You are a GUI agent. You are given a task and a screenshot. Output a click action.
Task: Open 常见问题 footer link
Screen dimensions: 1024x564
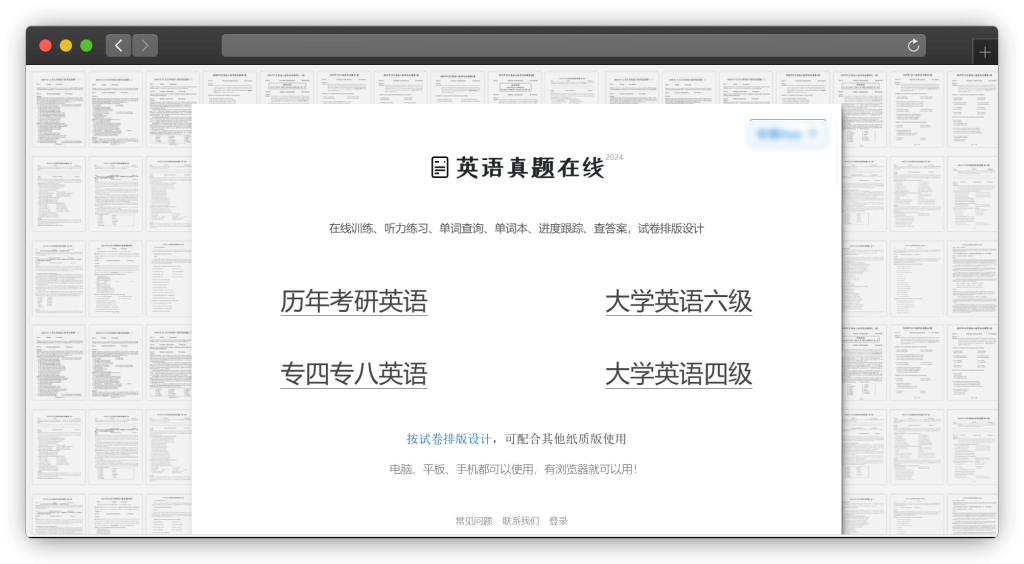pyautogui.click(x=473, y=521)
